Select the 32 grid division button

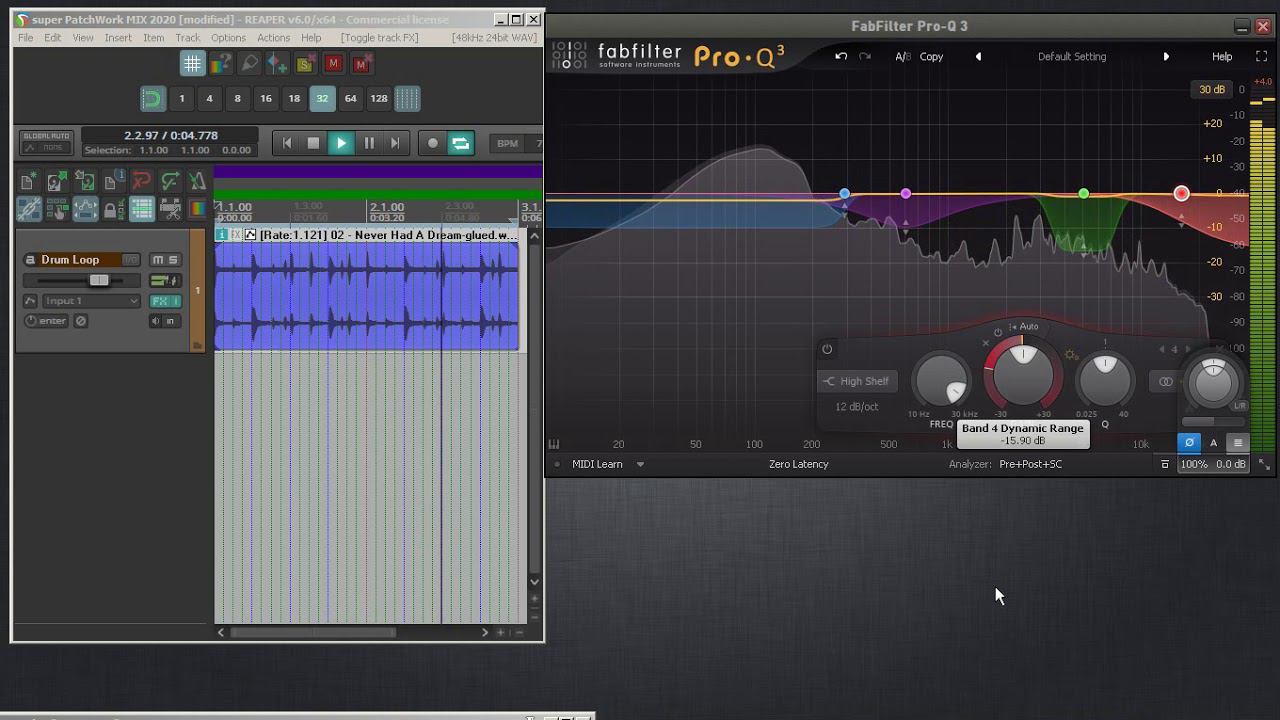tap(322, 98)
